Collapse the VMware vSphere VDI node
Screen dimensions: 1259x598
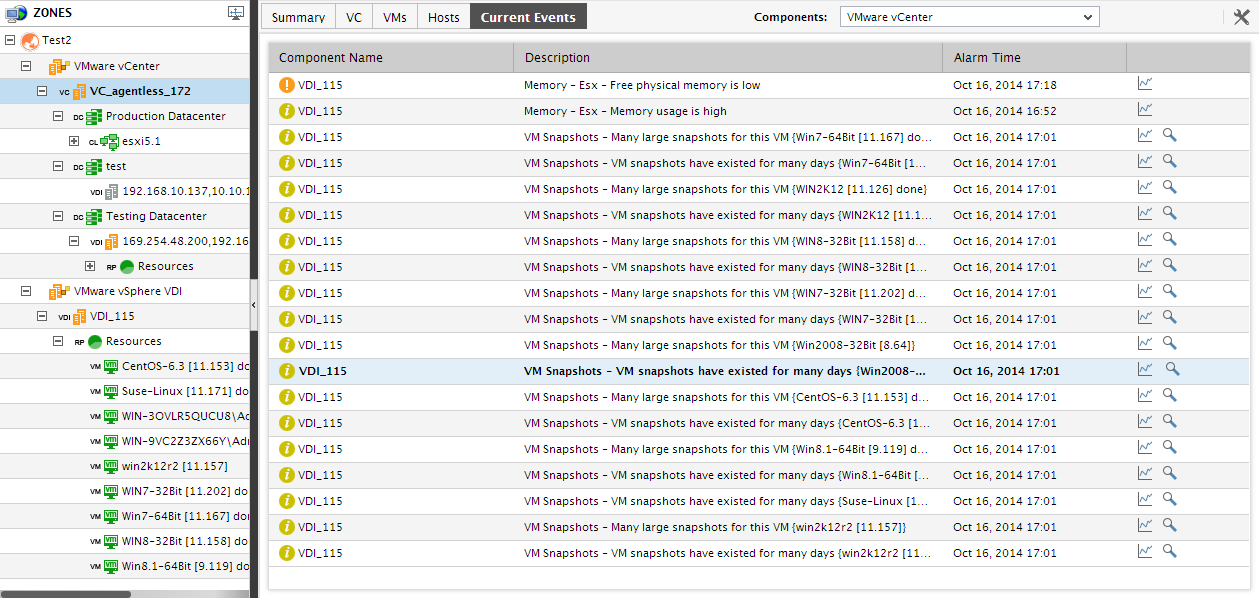point(26,291)
